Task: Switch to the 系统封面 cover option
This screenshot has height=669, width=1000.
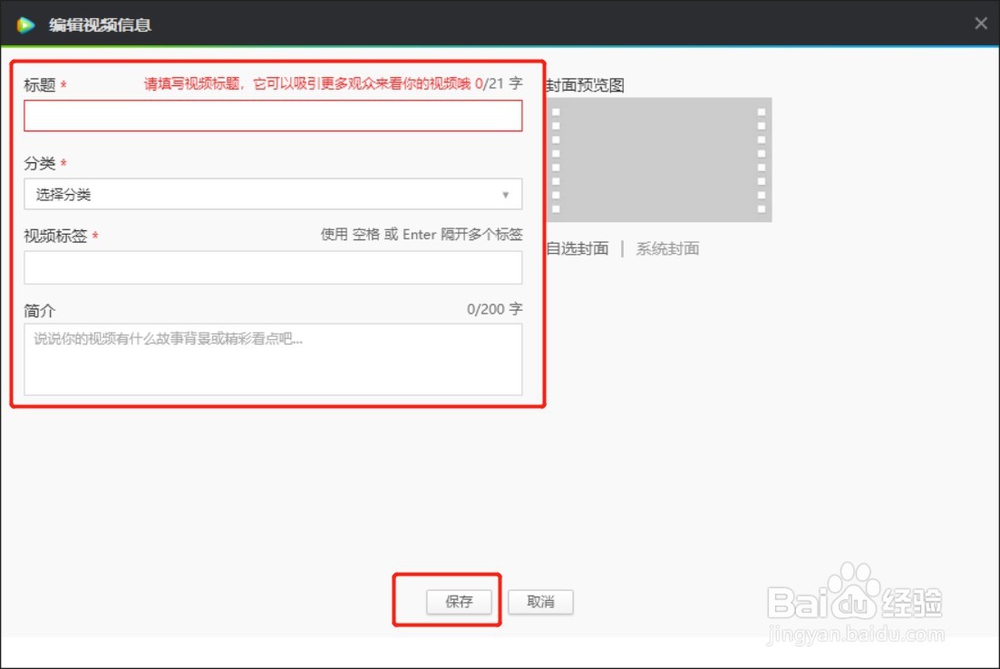Action: [666, 248]
